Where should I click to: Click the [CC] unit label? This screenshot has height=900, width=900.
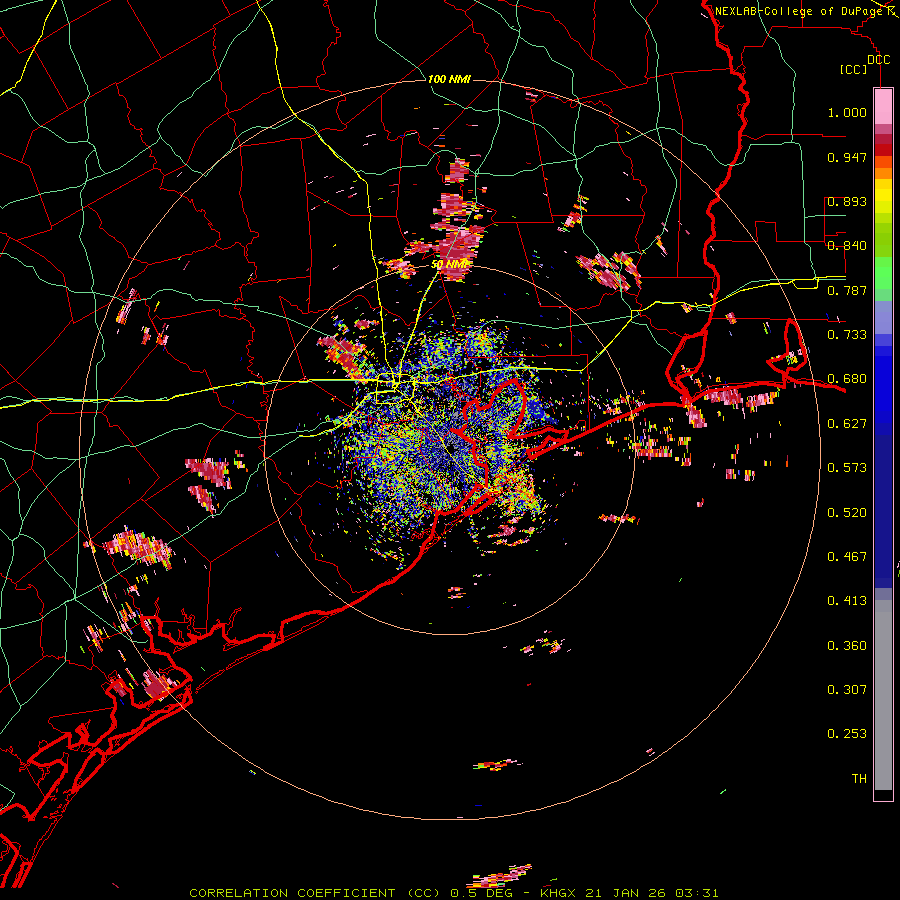click(x=853, y=69)
